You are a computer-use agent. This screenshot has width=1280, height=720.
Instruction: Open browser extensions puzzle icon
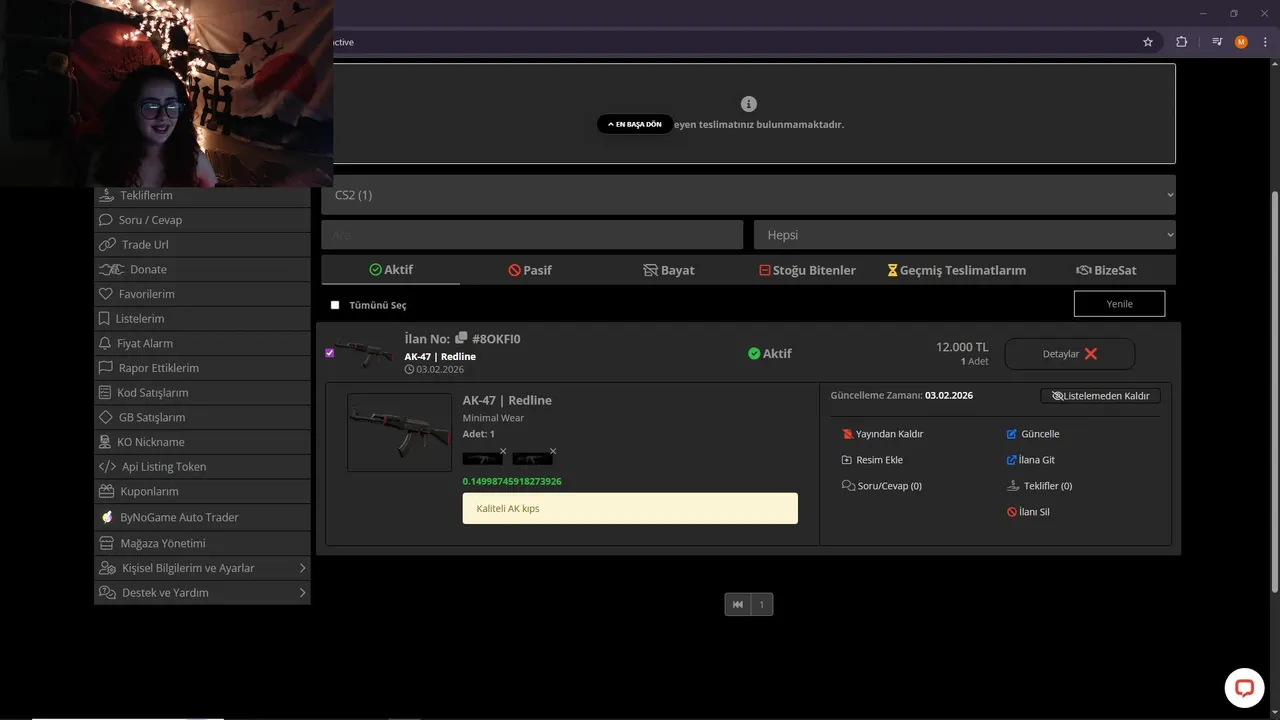pyautogui.click(x=1182, y=42)
